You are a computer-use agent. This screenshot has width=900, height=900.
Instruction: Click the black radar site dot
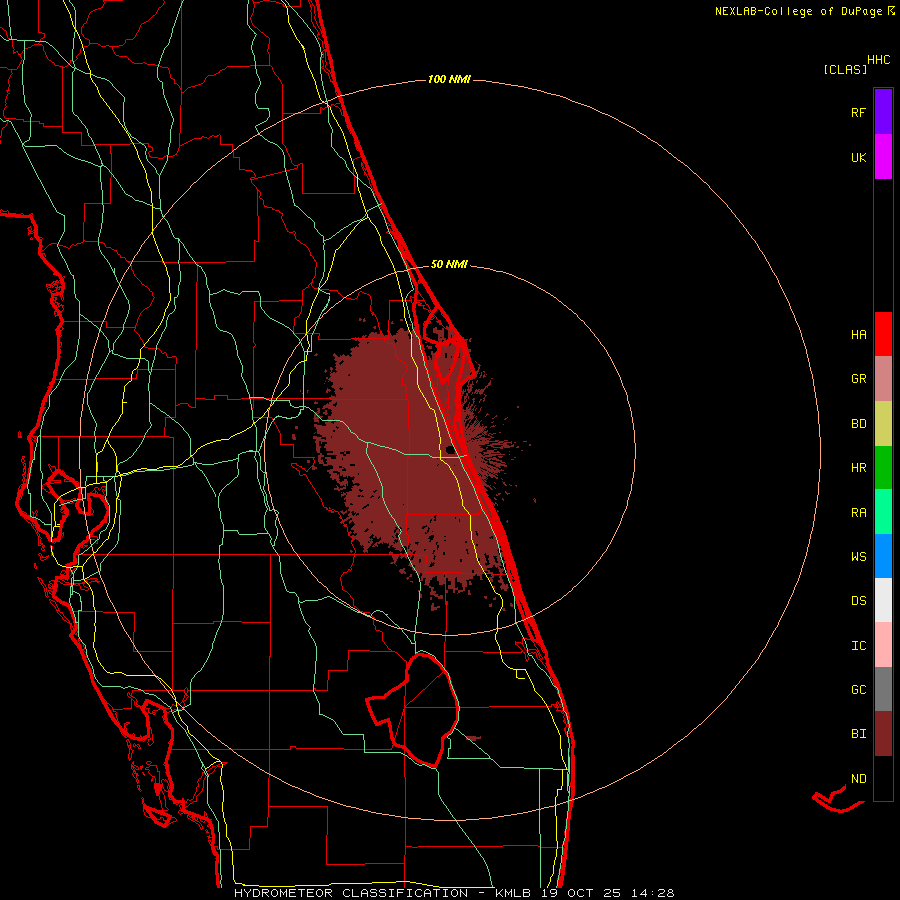point(449,449)
